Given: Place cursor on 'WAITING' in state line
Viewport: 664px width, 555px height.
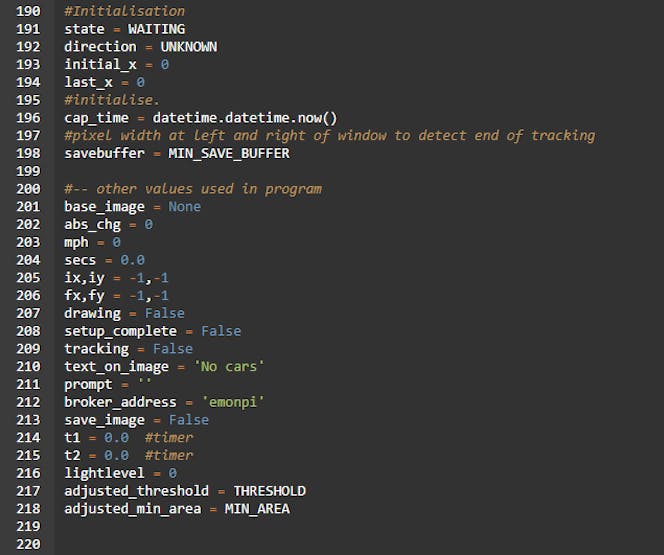Looking at the screenshot, I should (156, 29).
